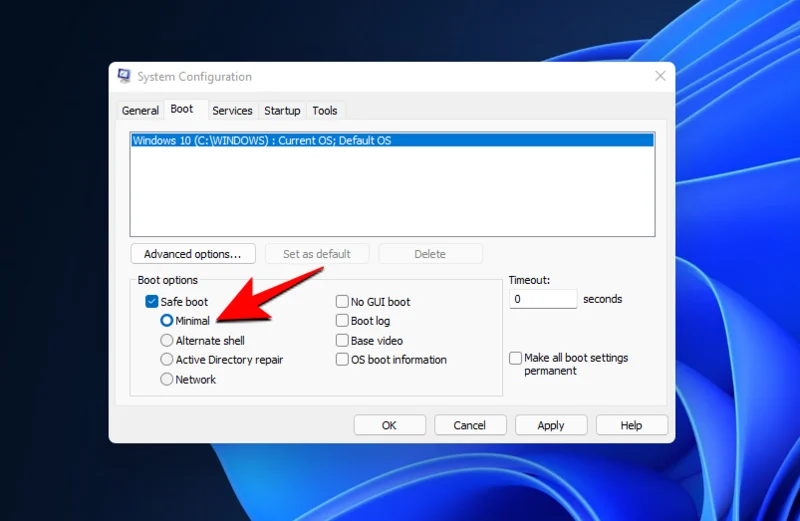Switch to the General tab
This screenshot has width=800, height=521.
click(x=140, y=111)
